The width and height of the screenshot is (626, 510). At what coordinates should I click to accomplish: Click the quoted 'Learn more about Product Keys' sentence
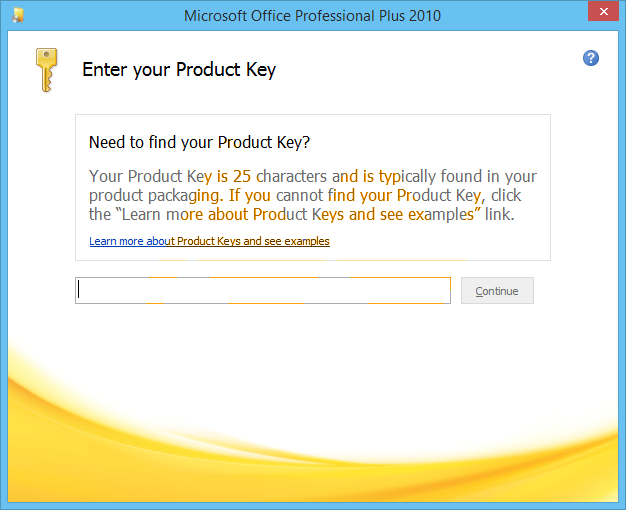298,214
